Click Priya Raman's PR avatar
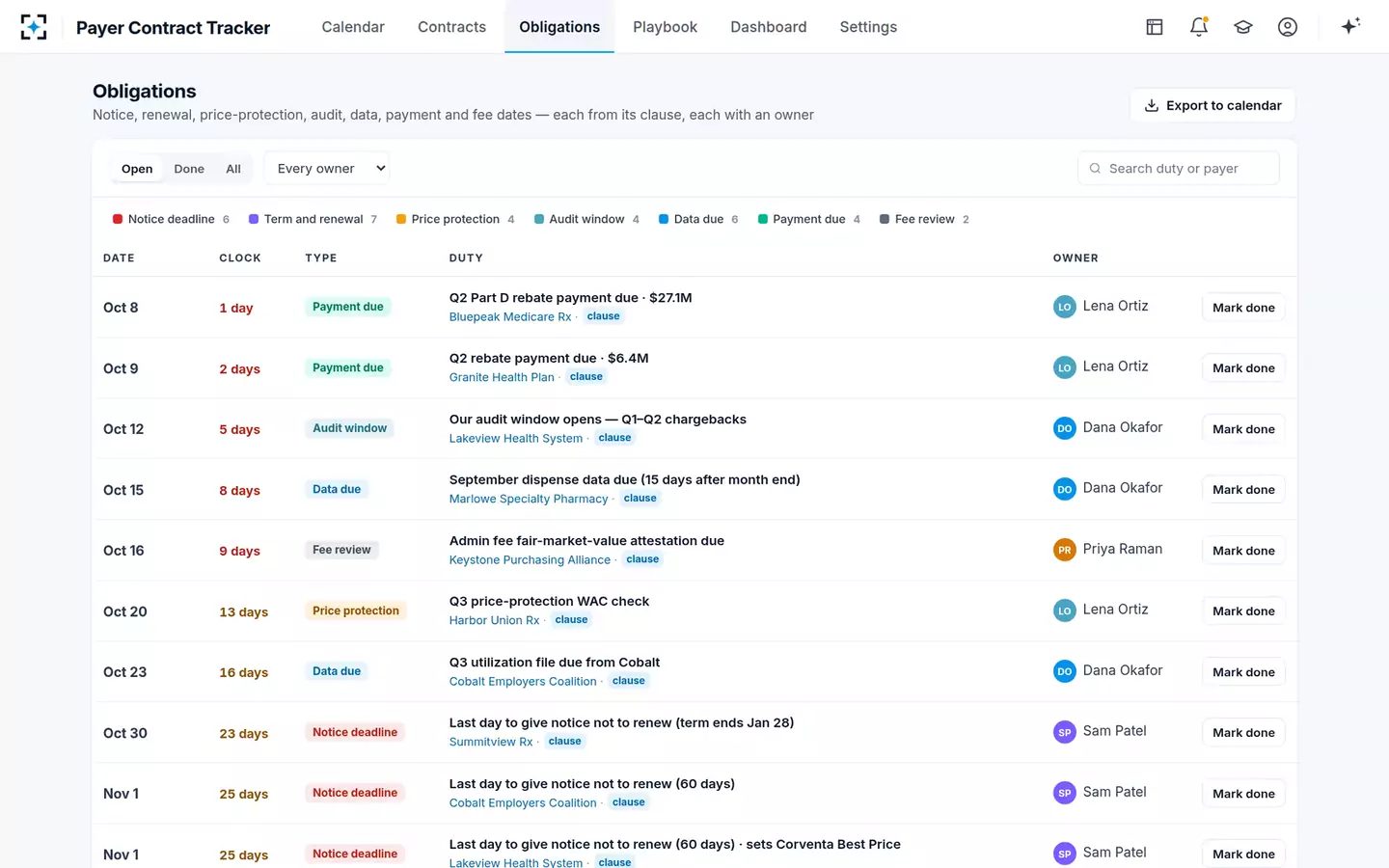Image resolution: width=1389 pixels, height=868 pixels. coord(1065,550)
